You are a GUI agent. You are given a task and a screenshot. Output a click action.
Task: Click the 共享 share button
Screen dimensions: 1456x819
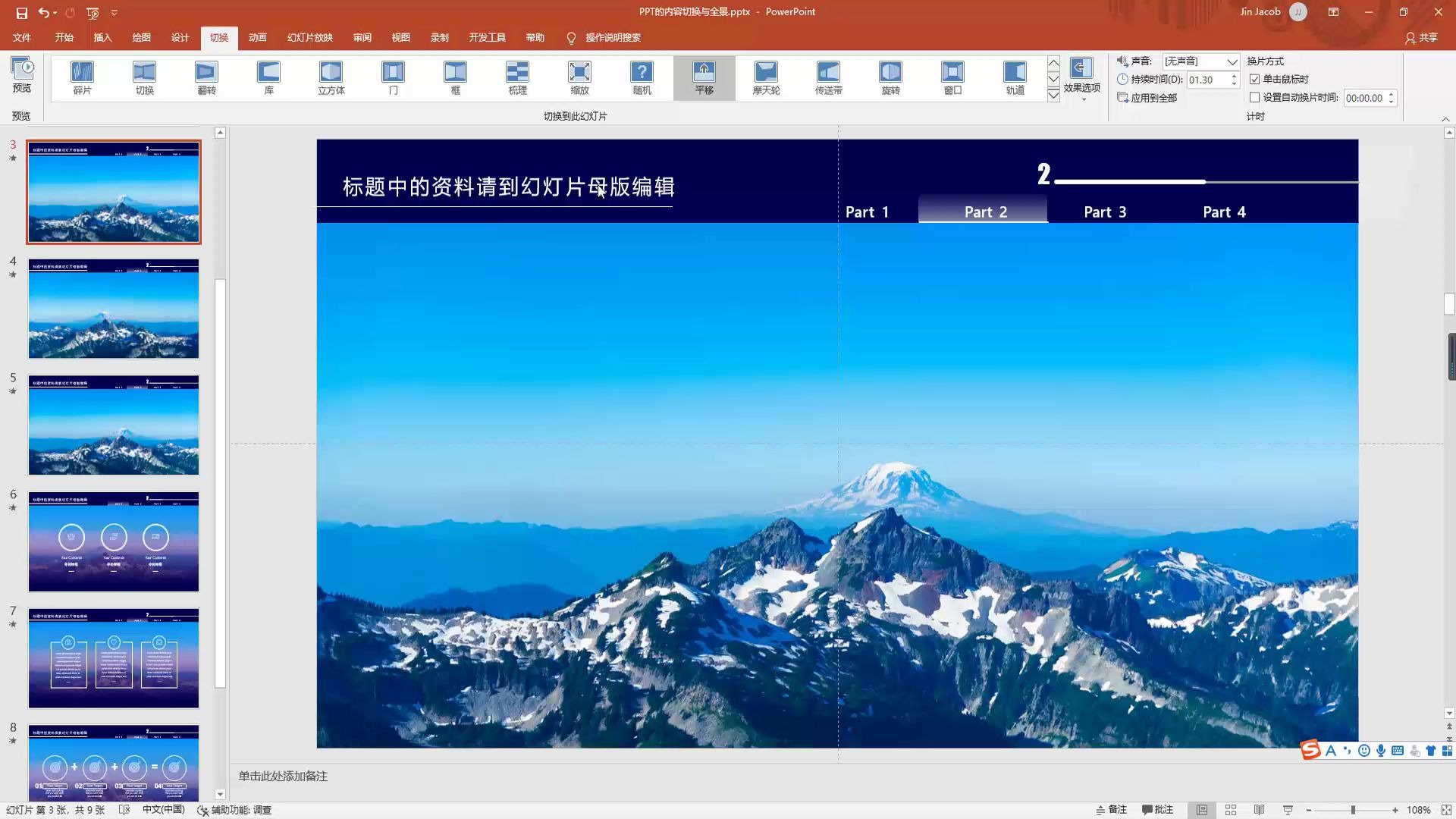point(1421,37)
